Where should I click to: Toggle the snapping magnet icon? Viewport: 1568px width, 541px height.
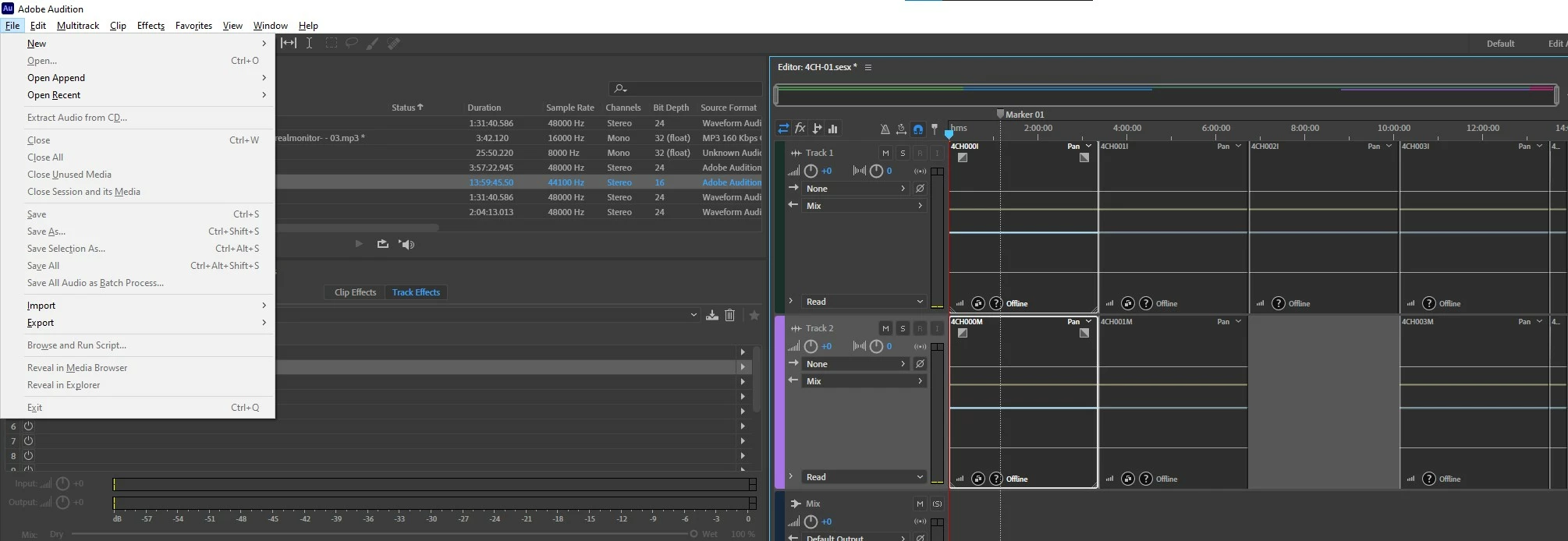coord(918,129)
